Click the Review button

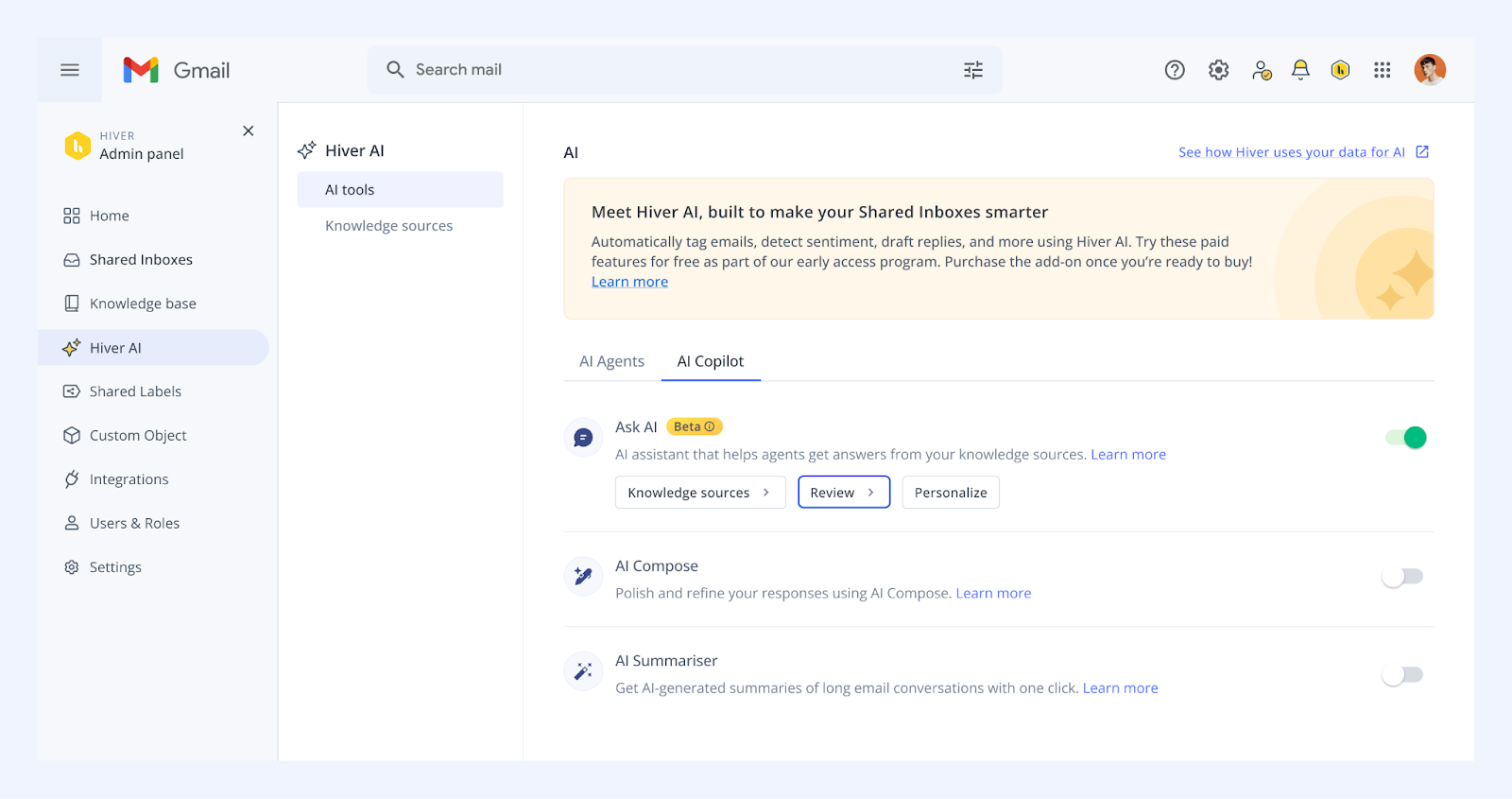[844, 493]
